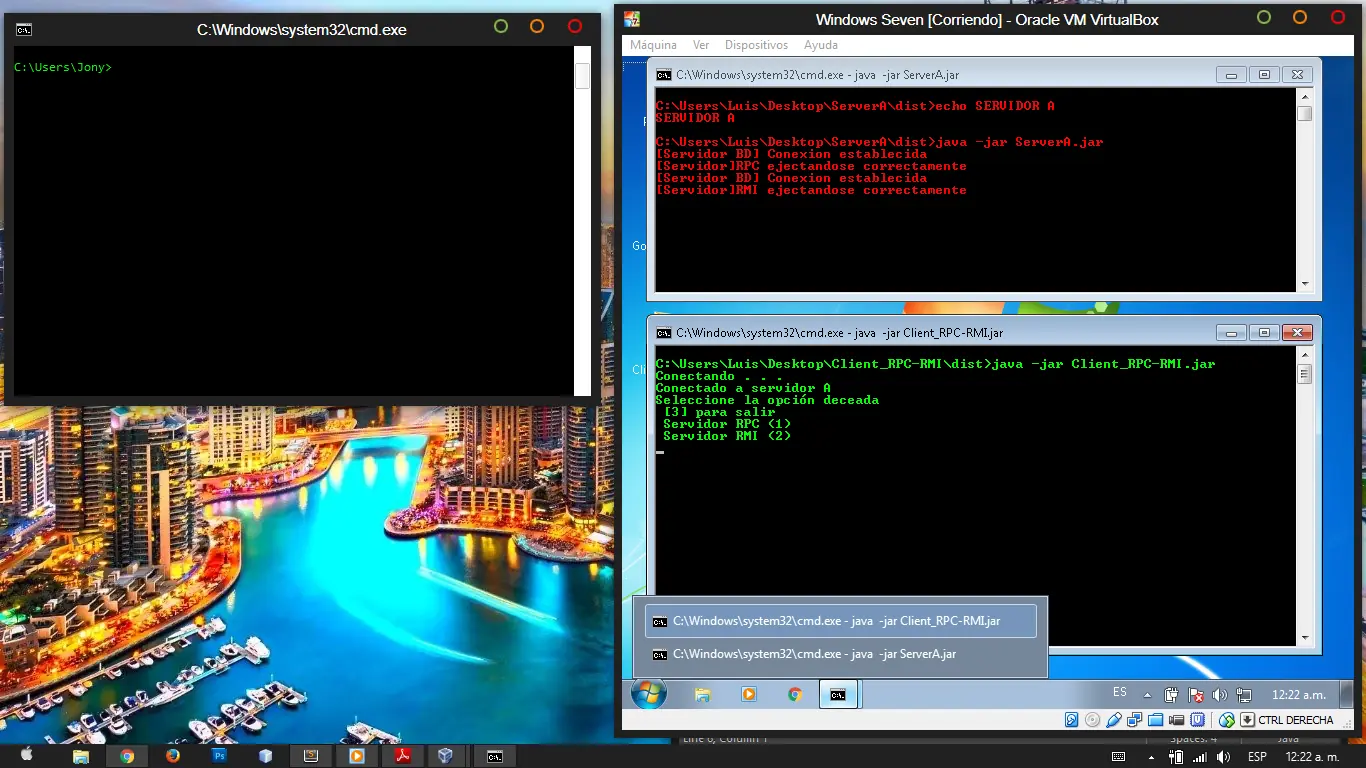Viewport: 1366px width, 768px height.
Task: Click the 'C:\Users\Jony>' prompt in host cmd
Action: point(63,68)
